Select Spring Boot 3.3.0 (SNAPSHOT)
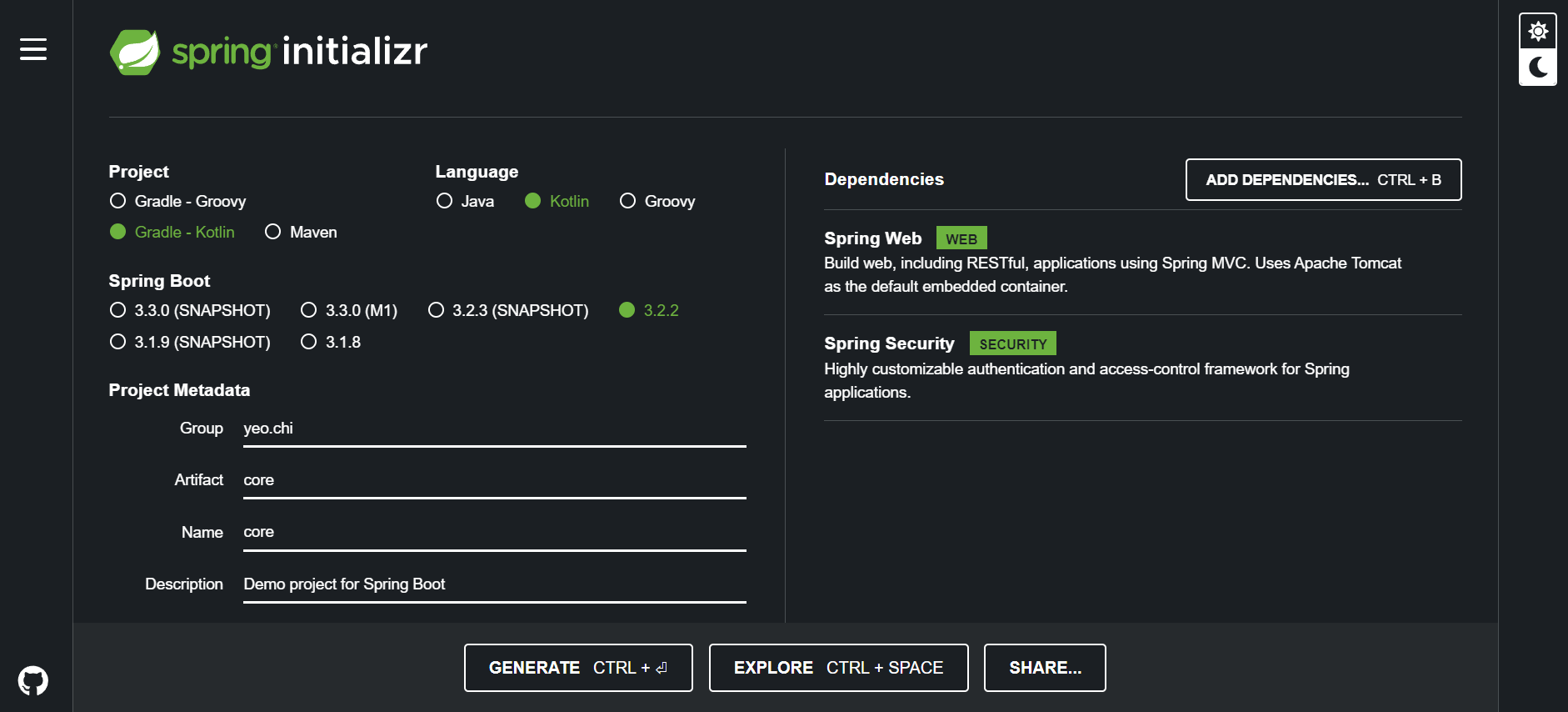Image resolution: width=1568 pixels, height=712 pixels. [x=190, y=310]
